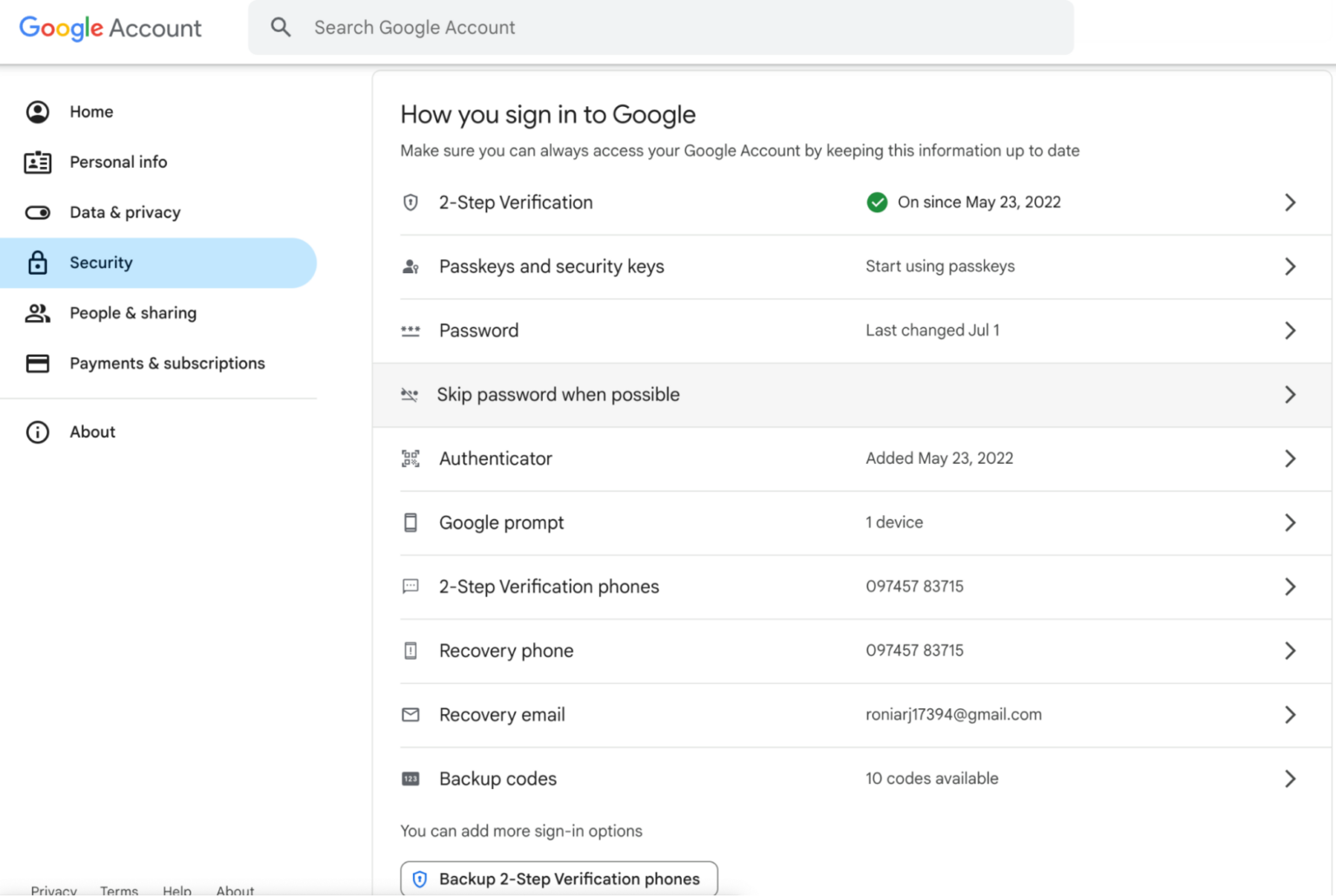This screenshot has width=1336, height=896.
Task: Click 'Added May 23, 2022' text
Action: [x=939, y=458]
